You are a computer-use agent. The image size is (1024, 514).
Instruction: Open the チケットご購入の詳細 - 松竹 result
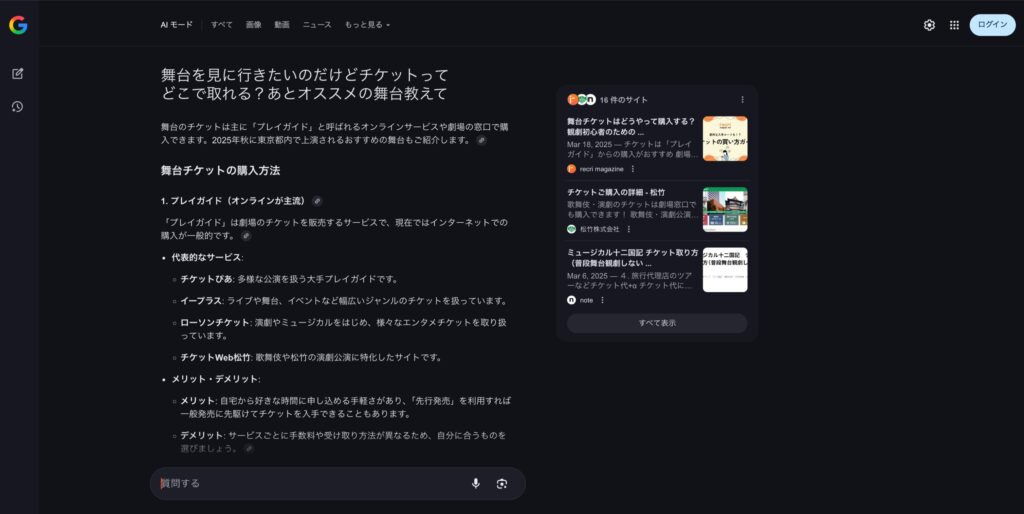click(616, 192)
